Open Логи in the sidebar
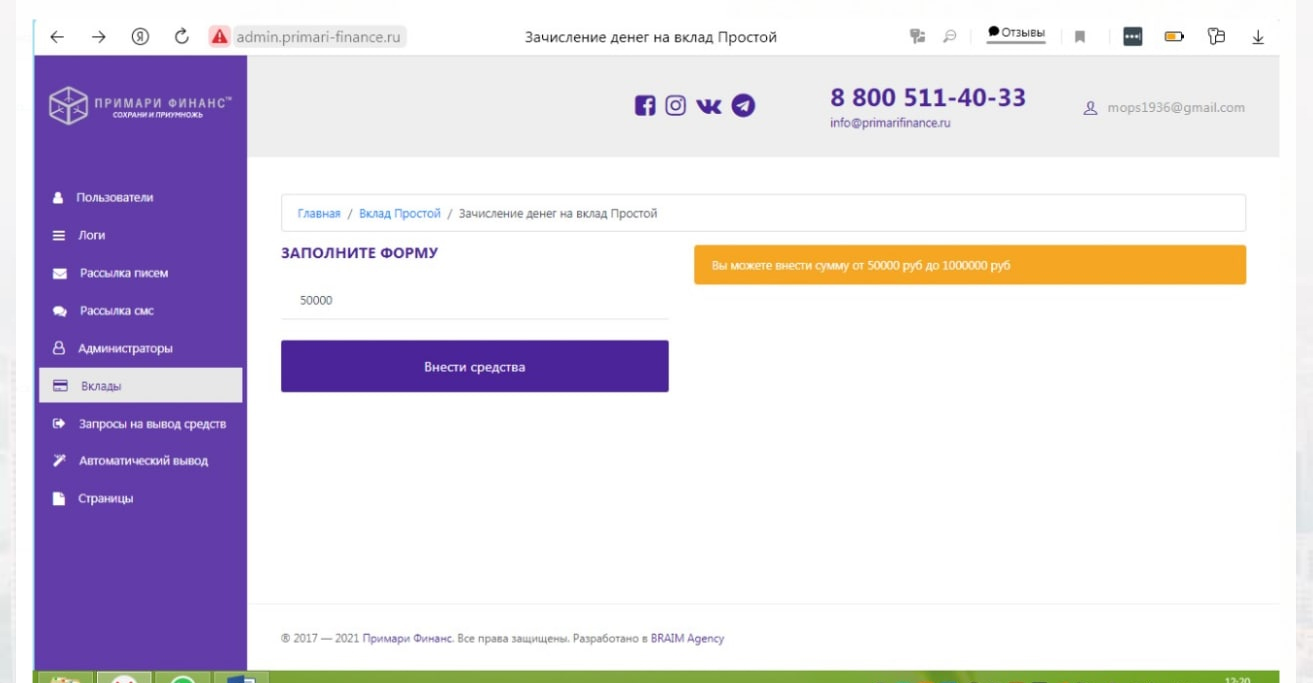Viewport: 1313px width, 683px height. [92, 236]
